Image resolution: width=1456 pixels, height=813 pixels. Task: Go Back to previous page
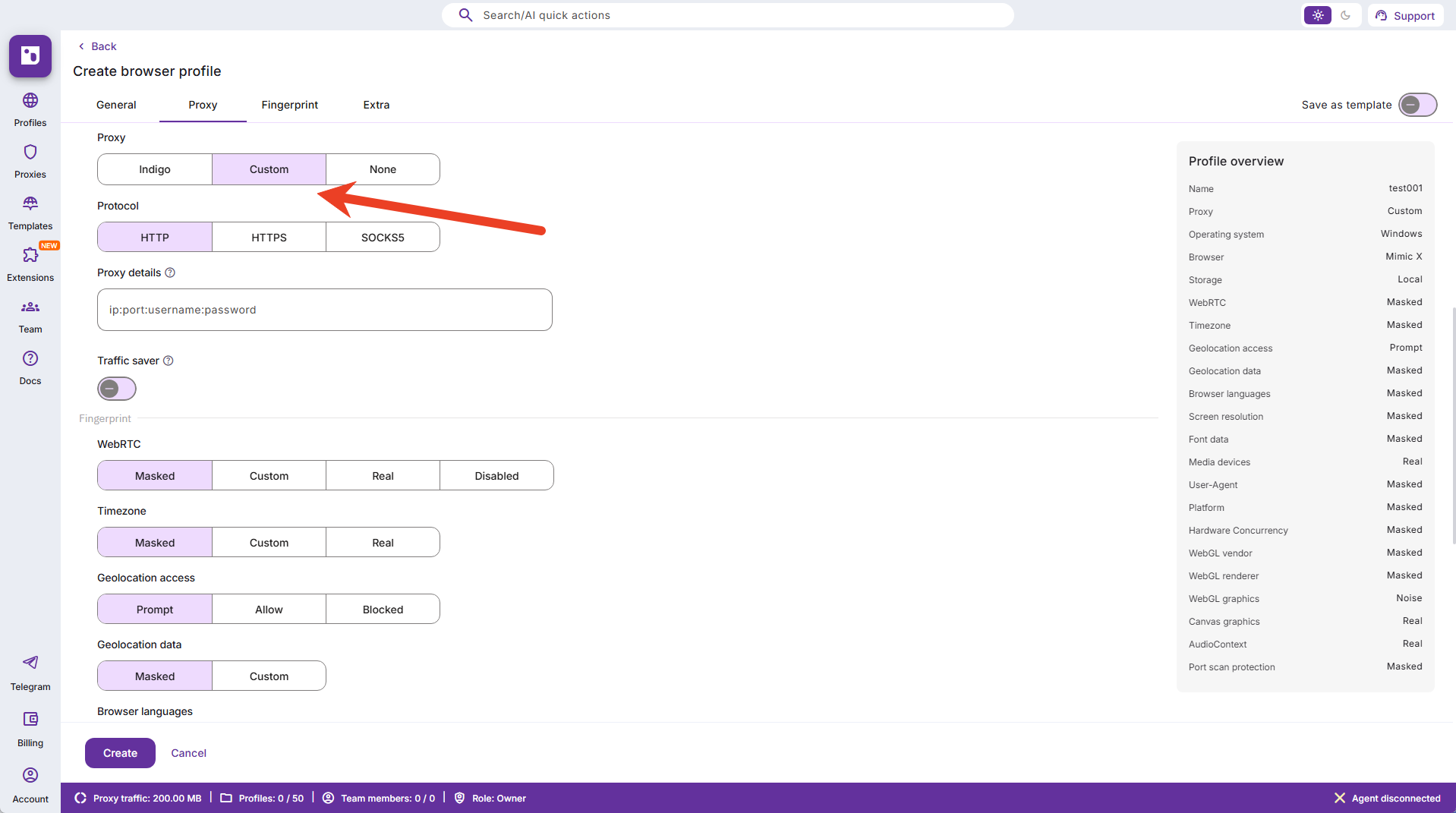coord(97,46)
